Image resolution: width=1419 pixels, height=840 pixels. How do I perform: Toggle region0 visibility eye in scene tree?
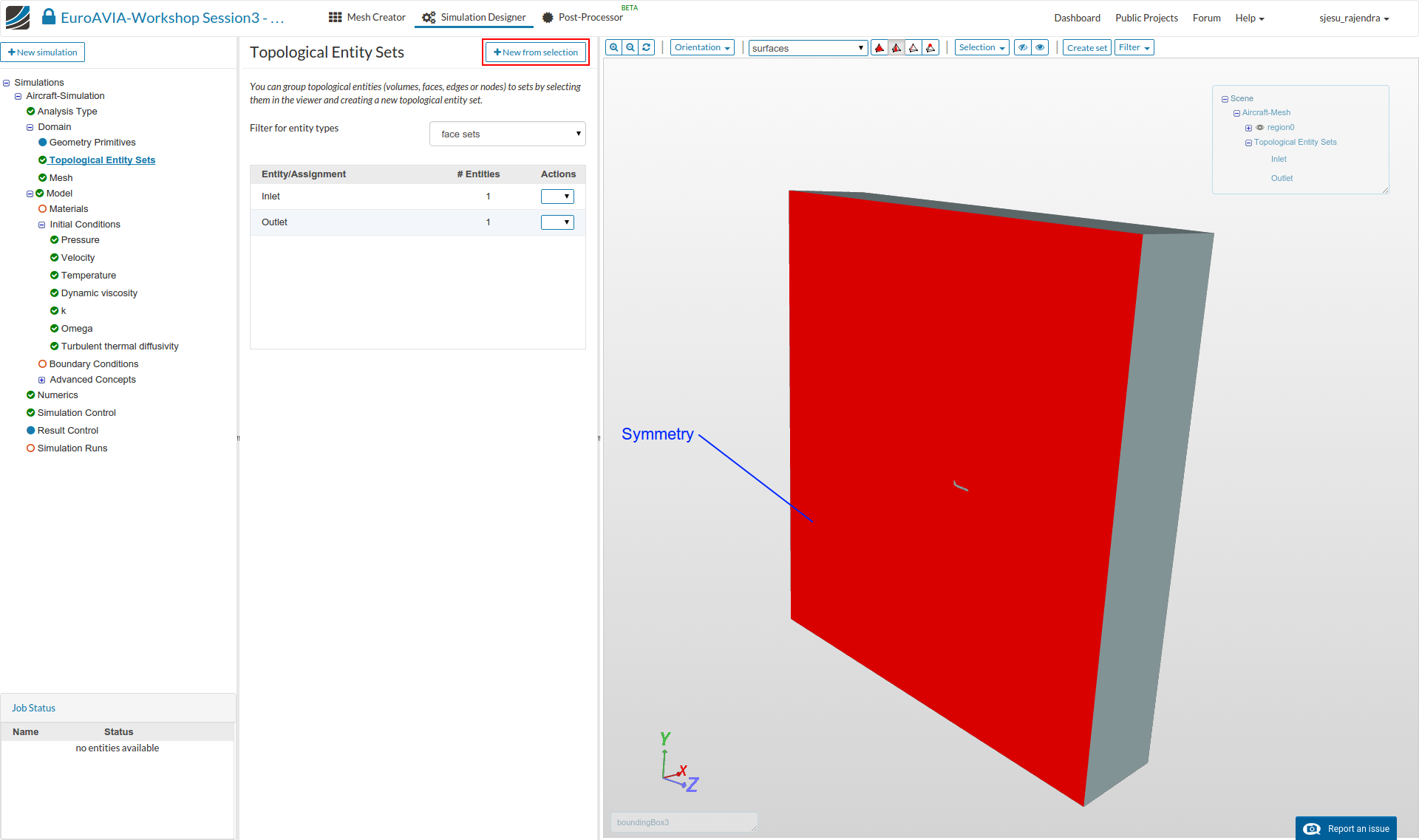[x=1260, y=128]
